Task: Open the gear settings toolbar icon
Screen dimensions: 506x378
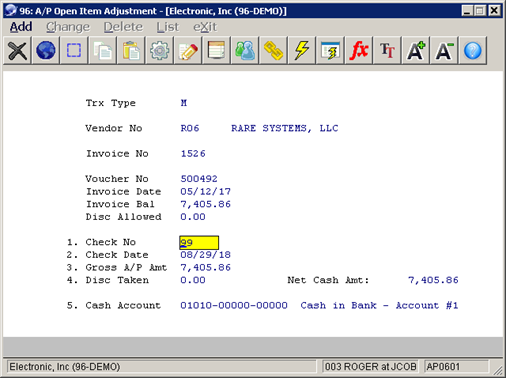Action: point(159,51)
